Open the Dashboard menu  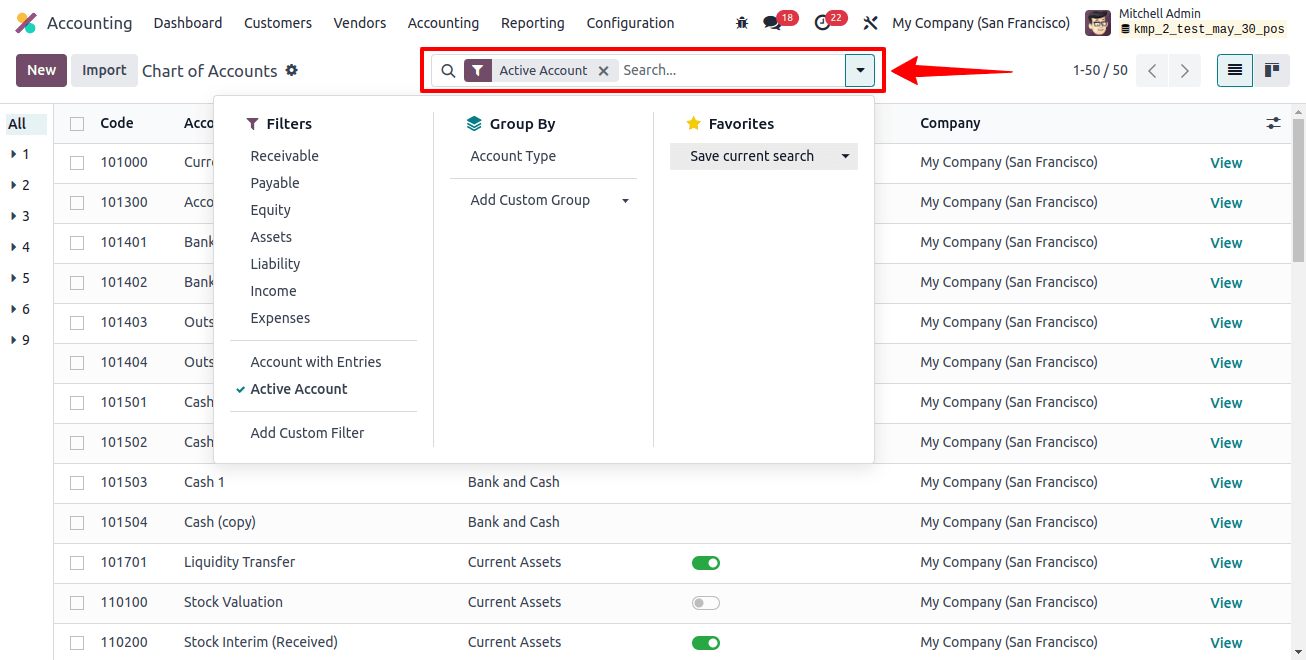point(188,23)
